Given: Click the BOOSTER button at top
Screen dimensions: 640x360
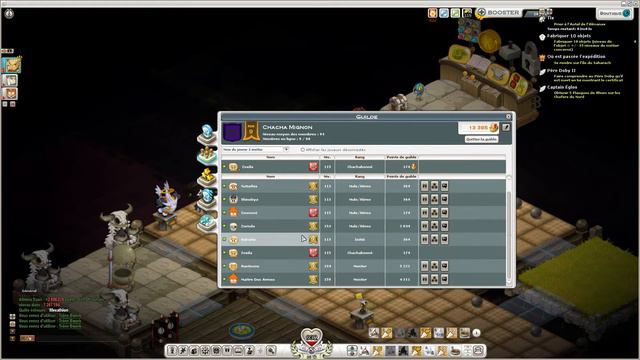Looking at the screenshot, I should 499,13.
